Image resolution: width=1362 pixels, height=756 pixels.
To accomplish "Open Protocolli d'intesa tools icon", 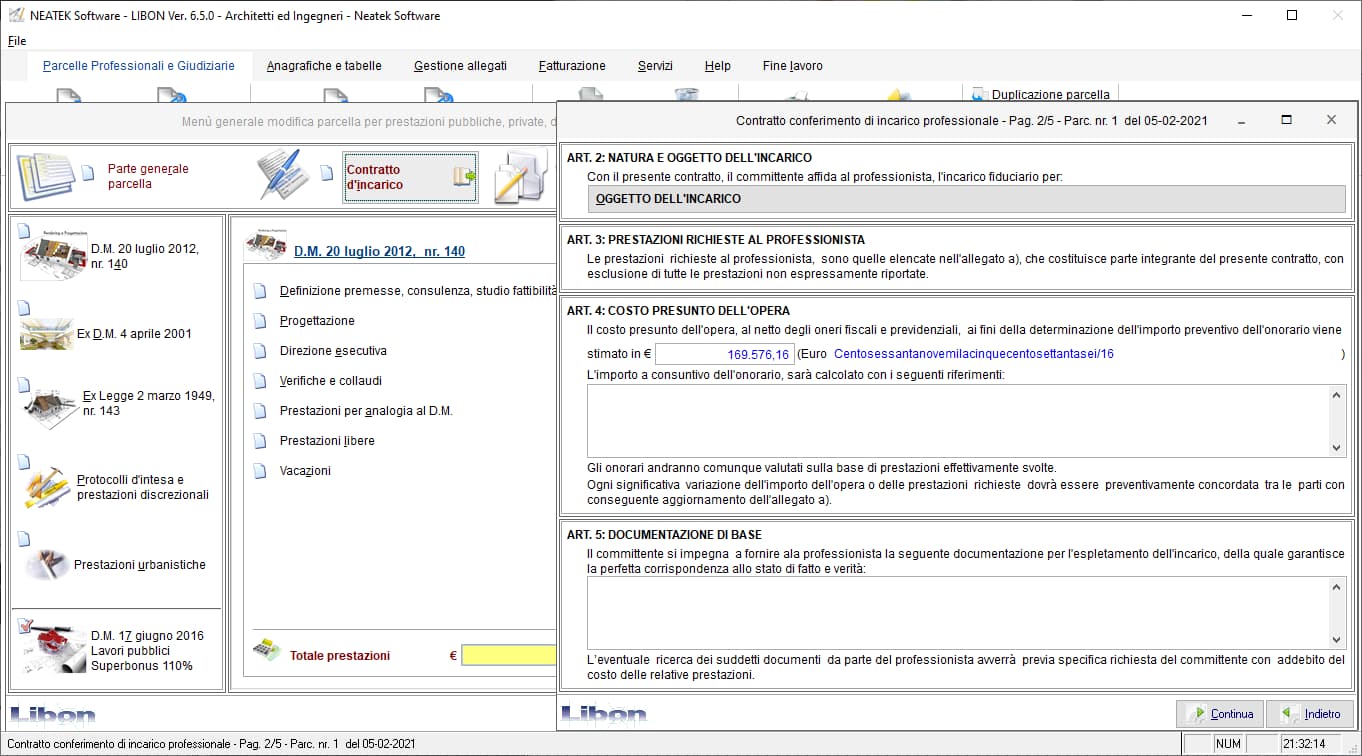I will pos(46,487).
